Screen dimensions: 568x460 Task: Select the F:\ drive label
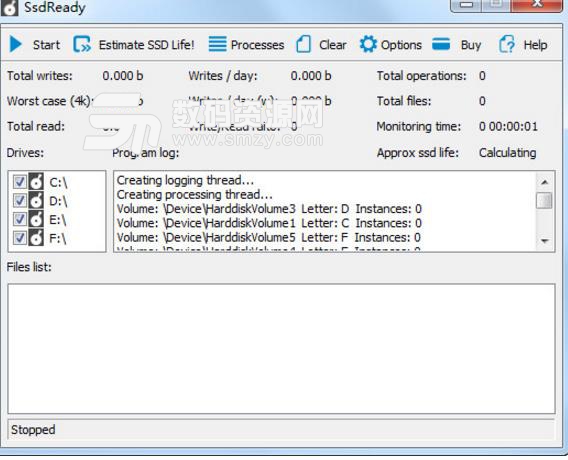coord(58,239)
